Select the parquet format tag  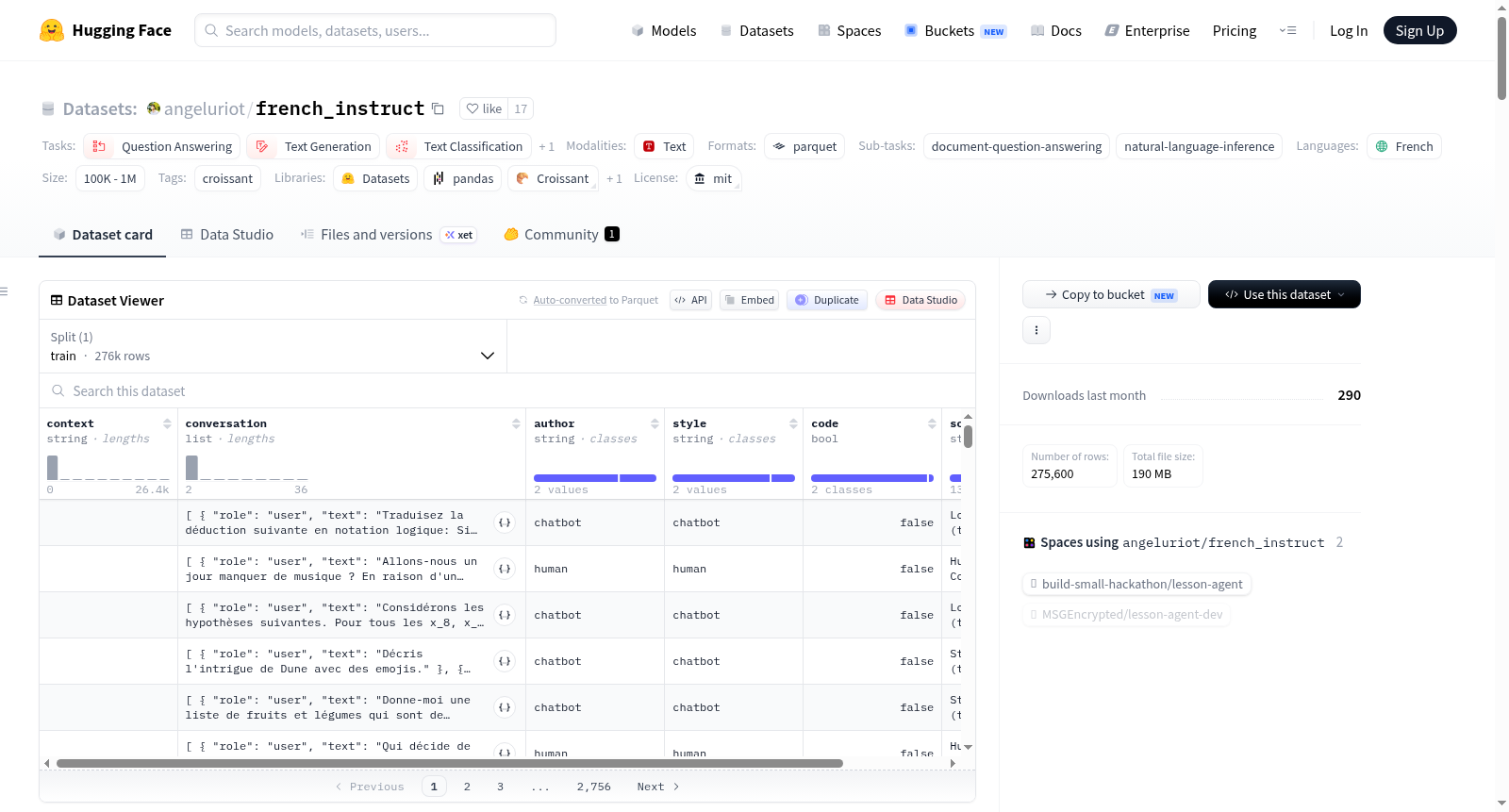click(804, 146)
